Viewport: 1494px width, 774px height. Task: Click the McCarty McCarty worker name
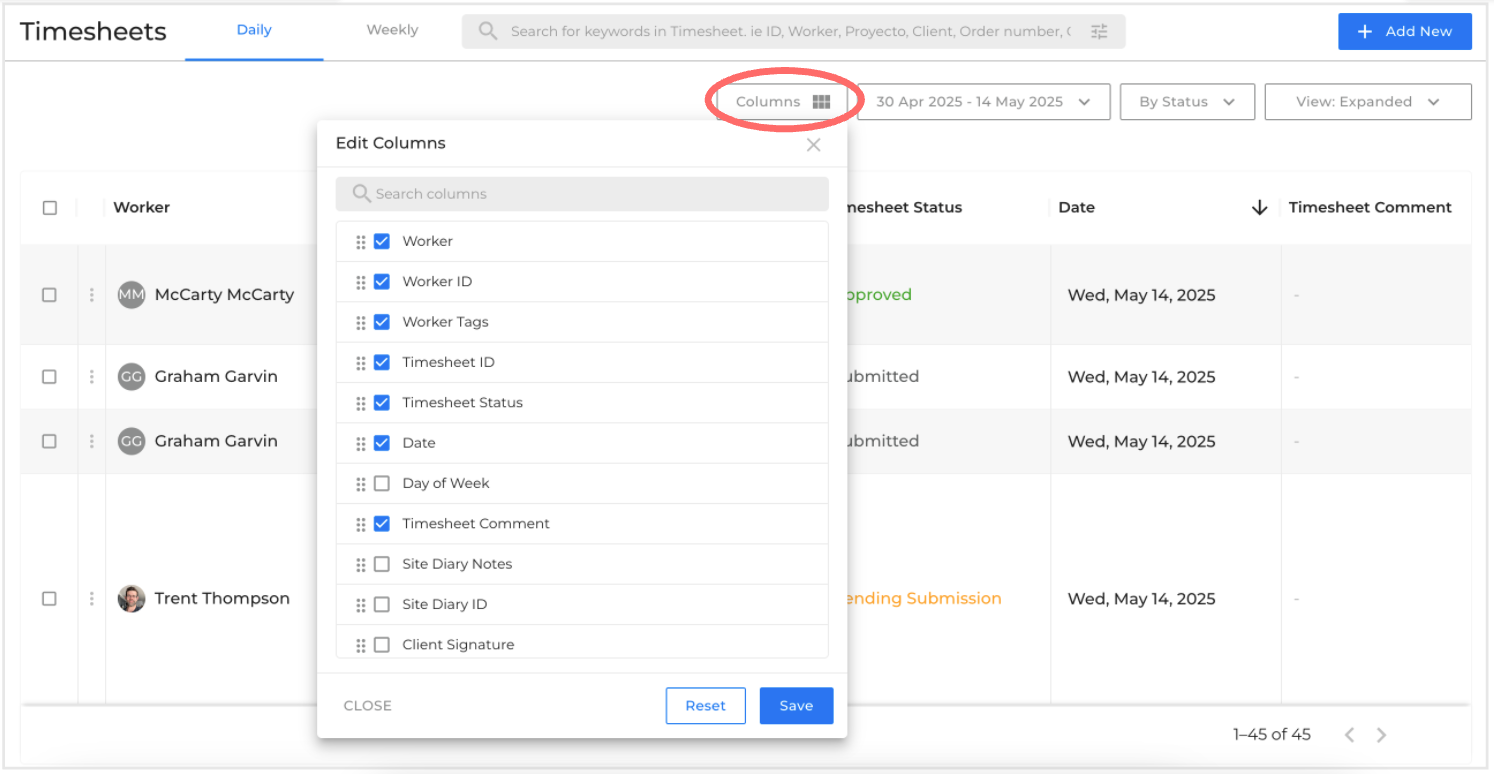tap(224, 295)
